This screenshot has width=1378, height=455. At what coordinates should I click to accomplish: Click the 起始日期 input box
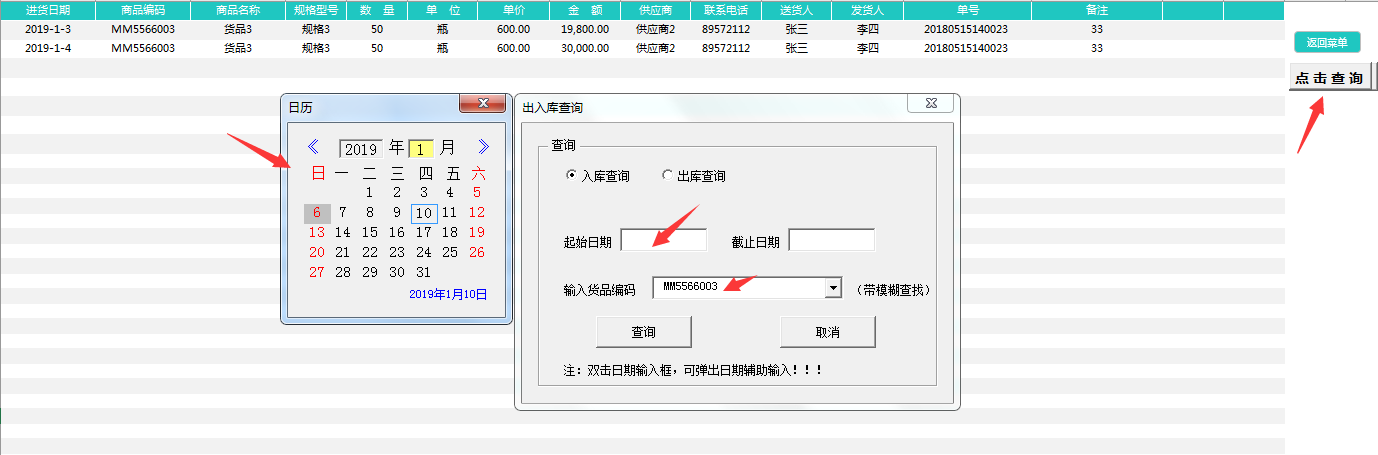point(663,240)
